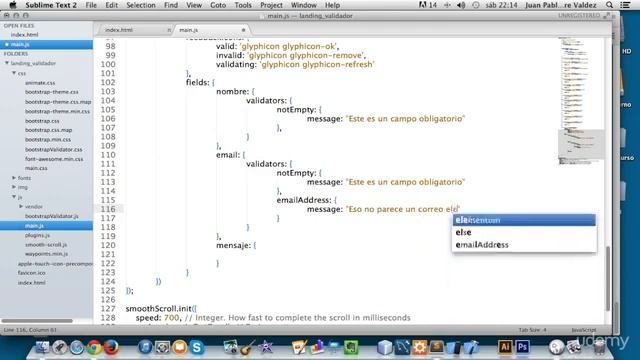640x360 pixels.
Task: Open Spotlight search in menu bar
Action: pyautogui.click(x=609, y=5)
